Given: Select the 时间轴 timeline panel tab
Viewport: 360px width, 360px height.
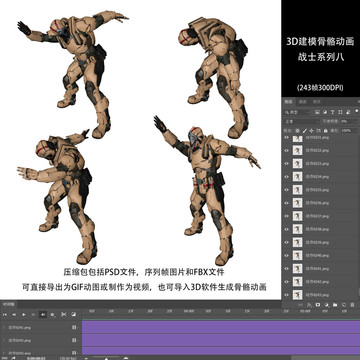Looking at the screenshot, I should (x=8, y=304).
